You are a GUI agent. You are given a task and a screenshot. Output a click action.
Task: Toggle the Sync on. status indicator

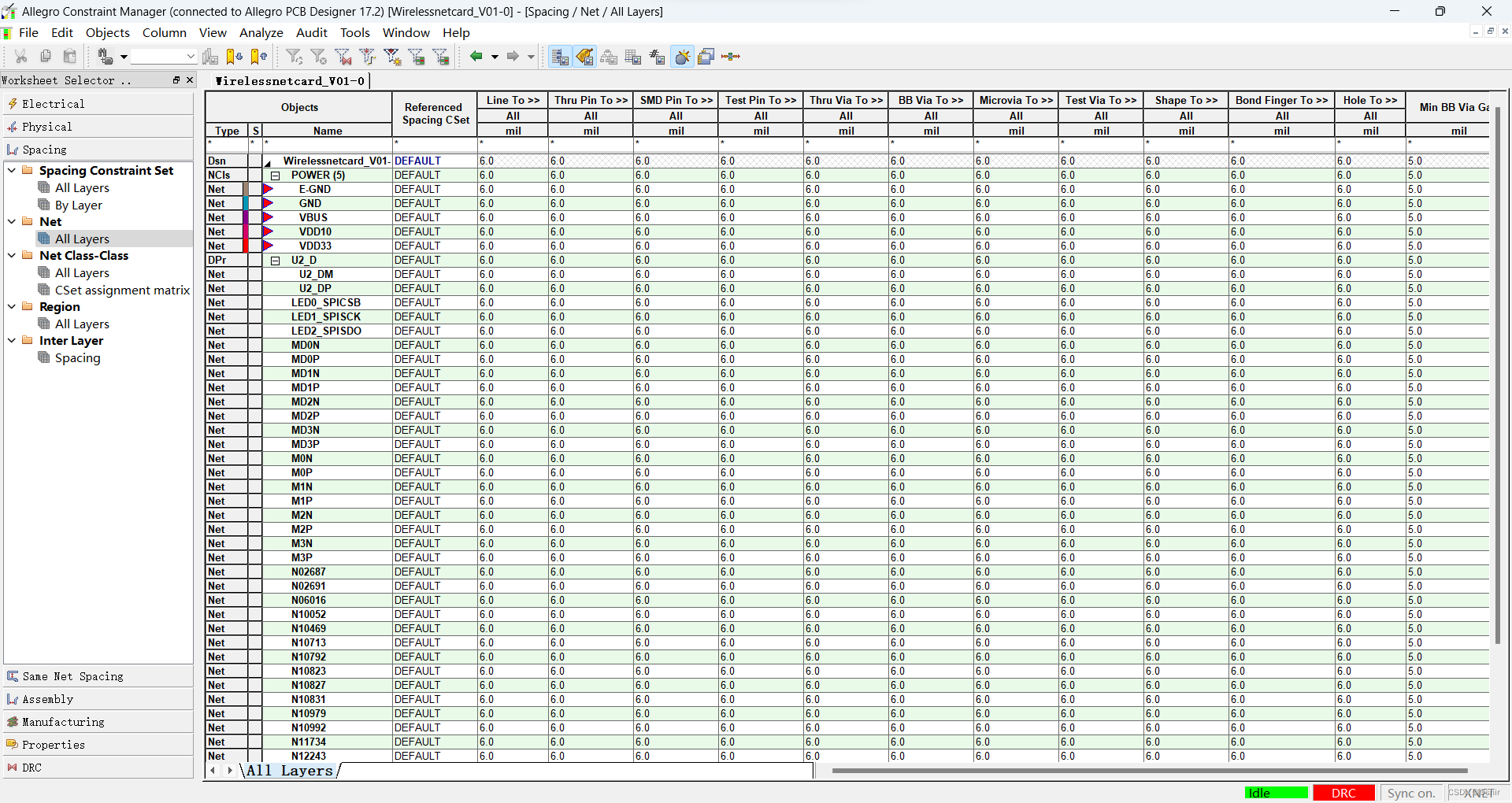1410,793
